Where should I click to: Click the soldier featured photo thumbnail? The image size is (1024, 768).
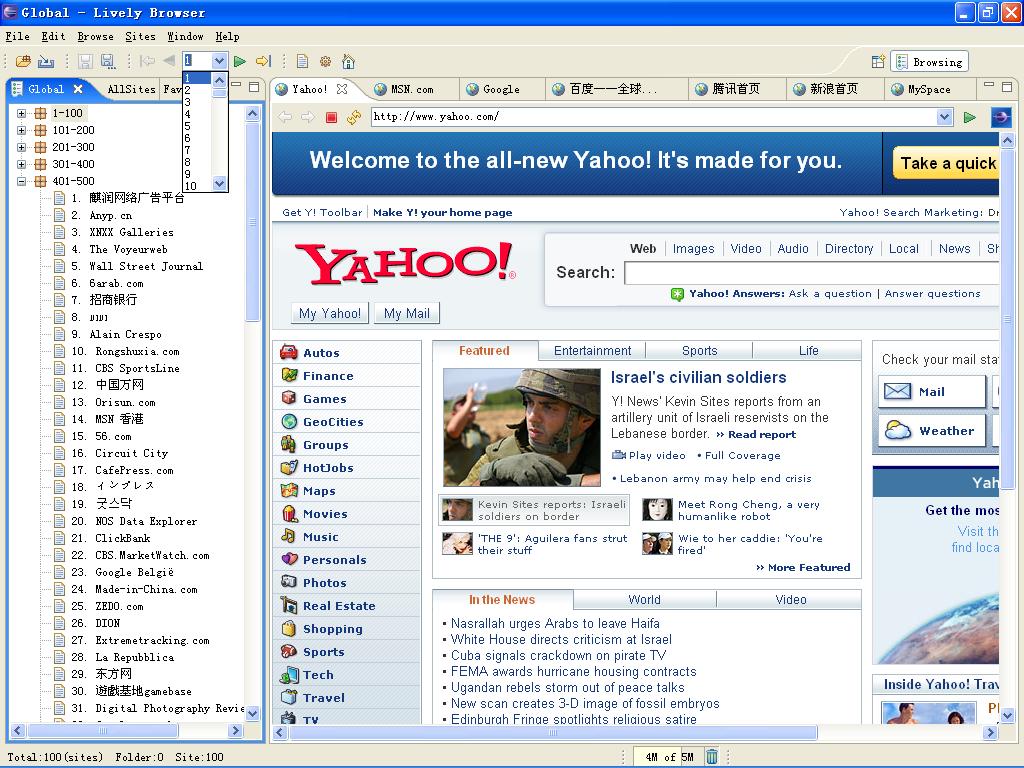coord(522,427)
